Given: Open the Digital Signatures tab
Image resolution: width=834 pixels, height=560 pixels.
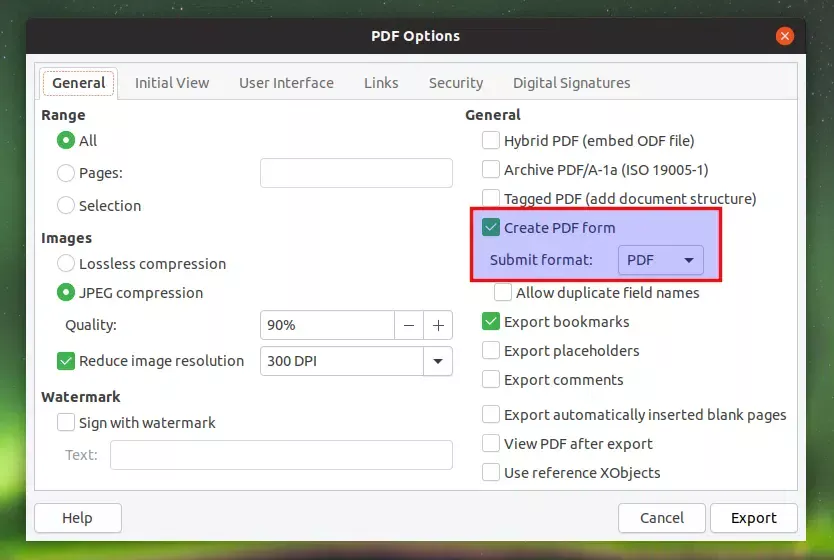Looking at the screenshot, I should (x=571, y=83).
